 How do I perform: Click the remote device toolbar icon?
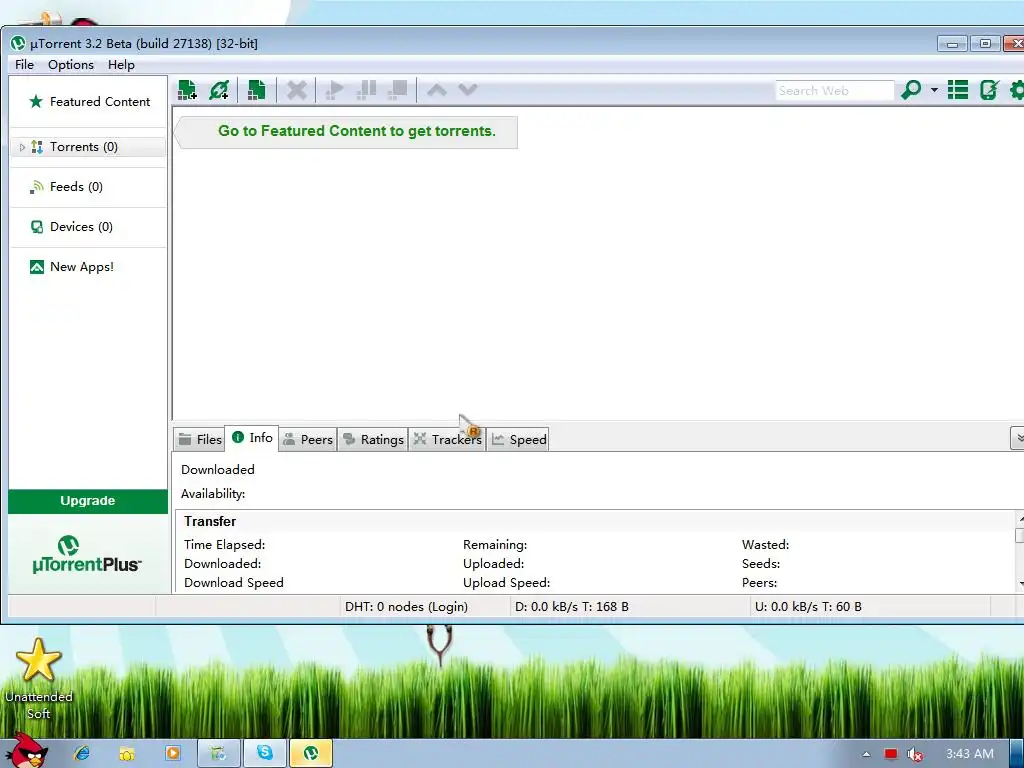pyautogui.click(x=989, y=90)
